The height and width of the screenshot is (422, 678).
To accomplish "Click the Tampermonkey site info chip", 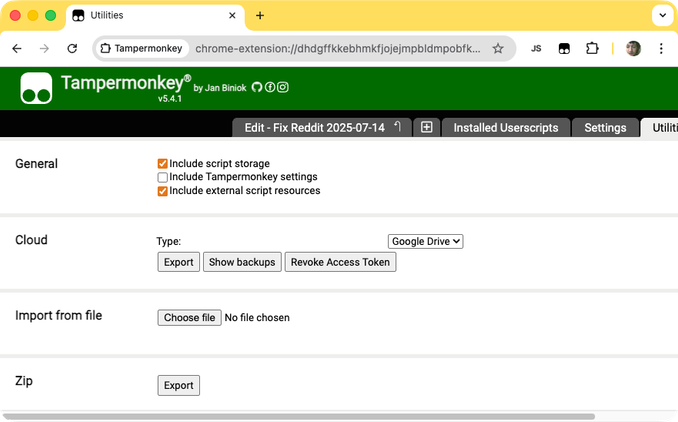I will tap(141, 48).
